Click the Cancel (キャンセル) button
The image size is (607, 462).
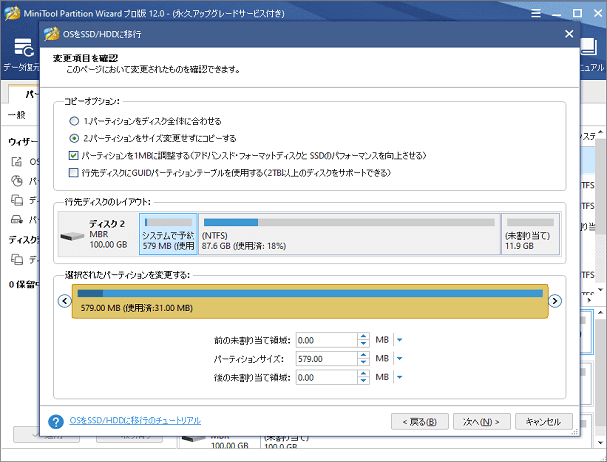(x=544, y=422)
